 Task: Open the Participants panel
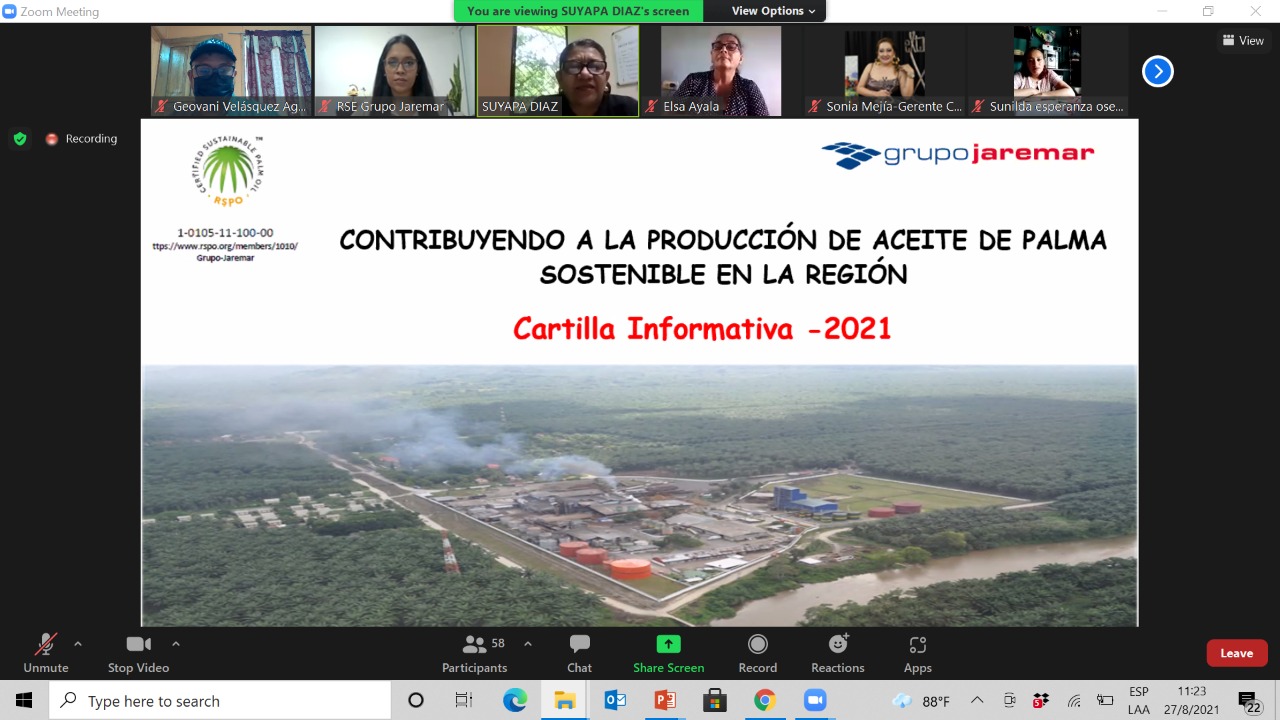(x=475, y=653)
